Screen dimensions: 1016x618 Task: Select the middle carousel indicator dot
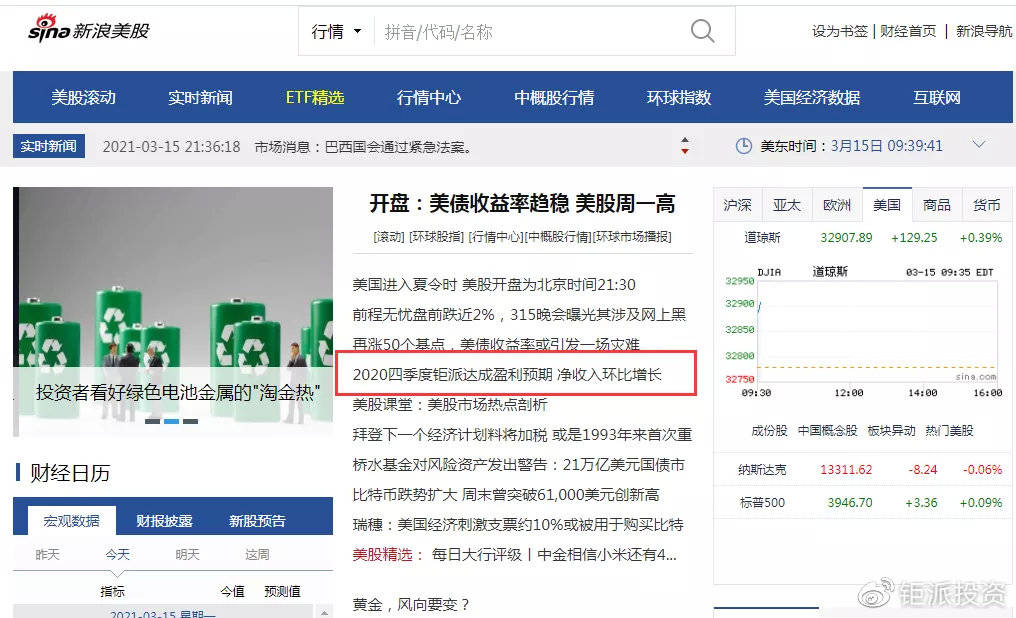tap(171, 421)
